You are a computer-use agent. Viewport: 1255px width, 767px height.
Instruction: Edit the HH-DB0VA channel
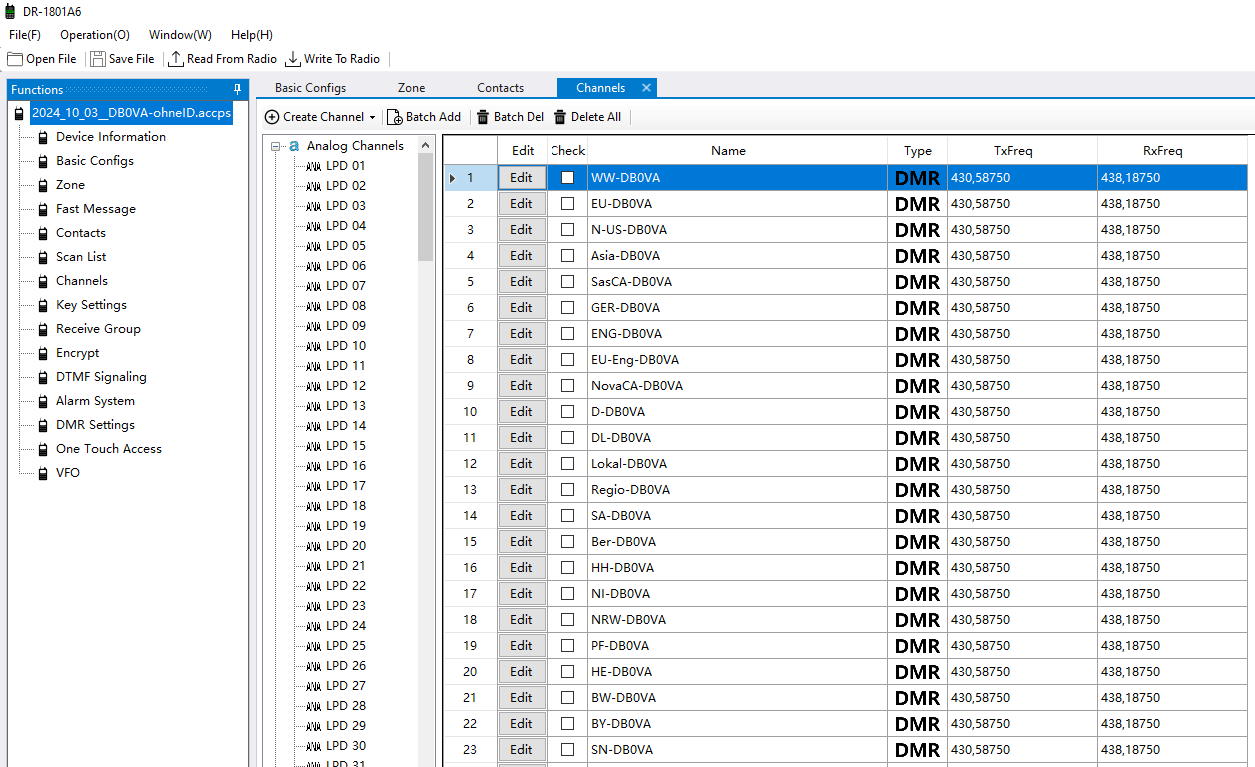tap(522, 567)
